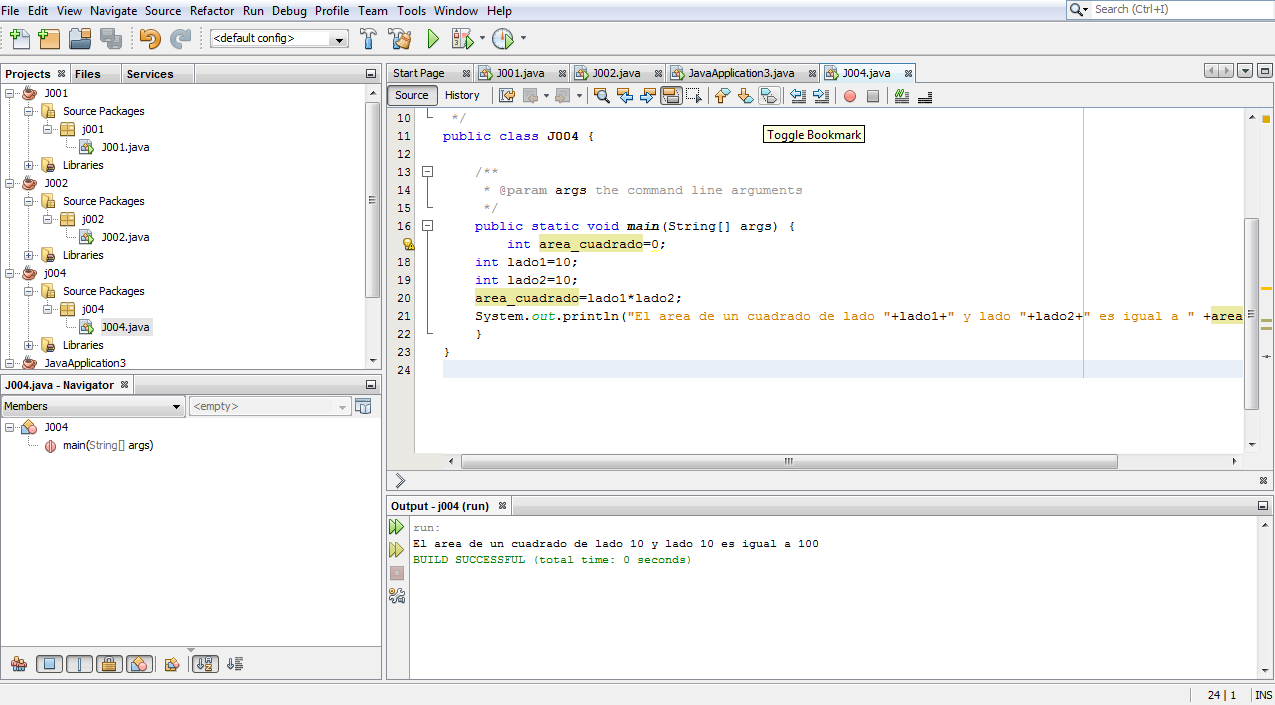Open Output Settings wrench icon

397,596
